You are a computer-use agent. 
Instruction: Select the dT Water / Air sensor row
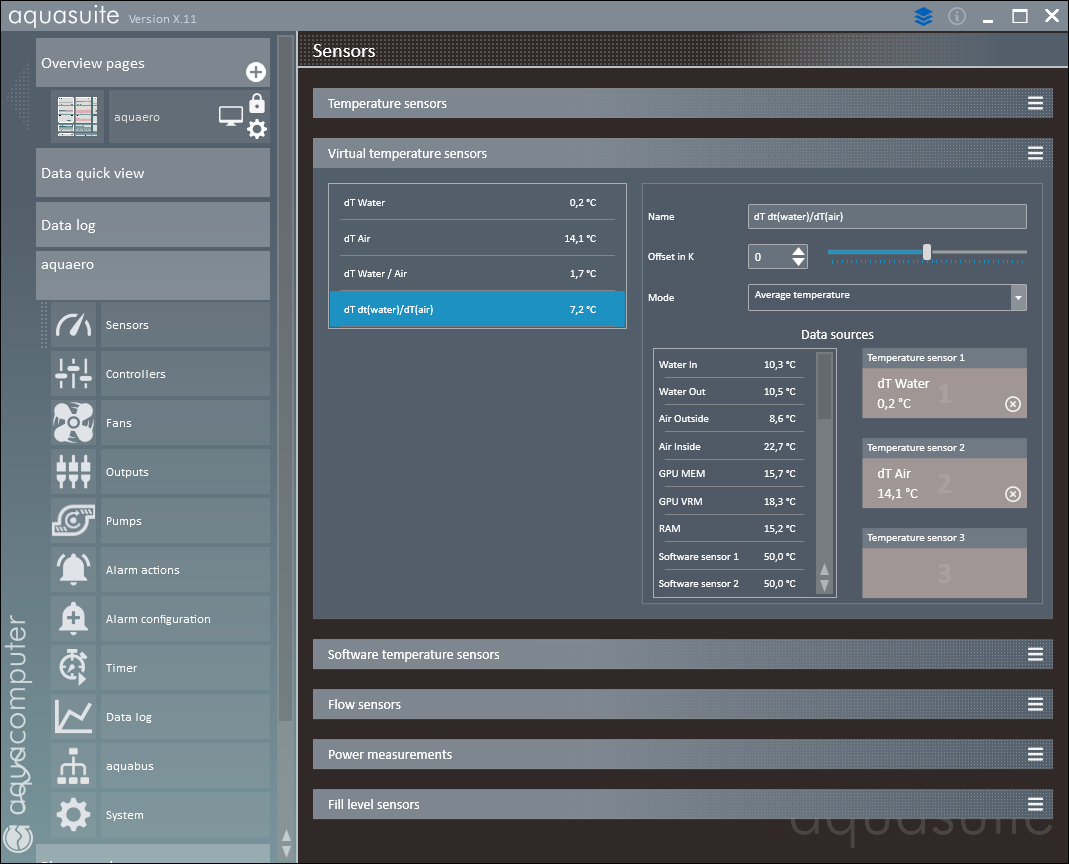[477, 273]
